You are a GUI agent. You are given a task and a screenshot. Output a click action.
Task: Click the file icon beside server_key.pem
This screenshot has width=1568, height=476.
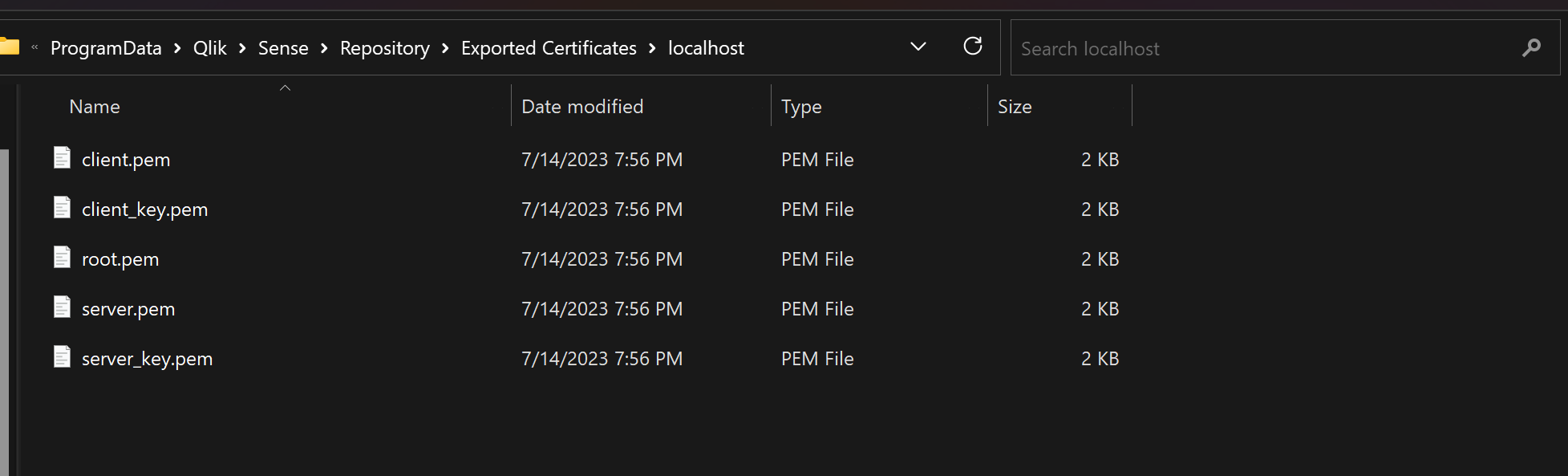click(62, 357)
